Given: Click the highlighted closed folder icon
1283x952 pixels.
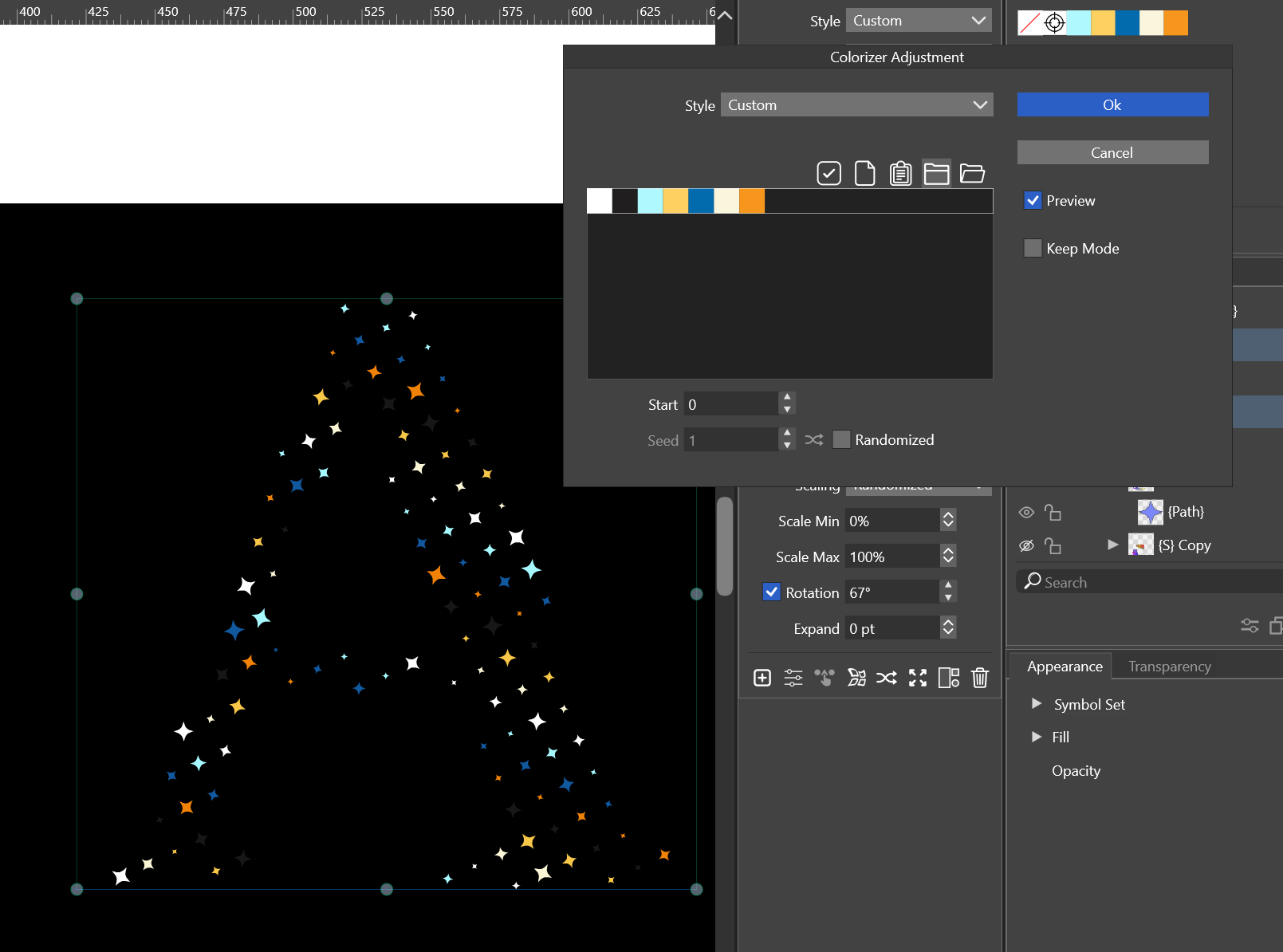Looking at the screenshot, I should pyautogui.click(x=937, y=173).
